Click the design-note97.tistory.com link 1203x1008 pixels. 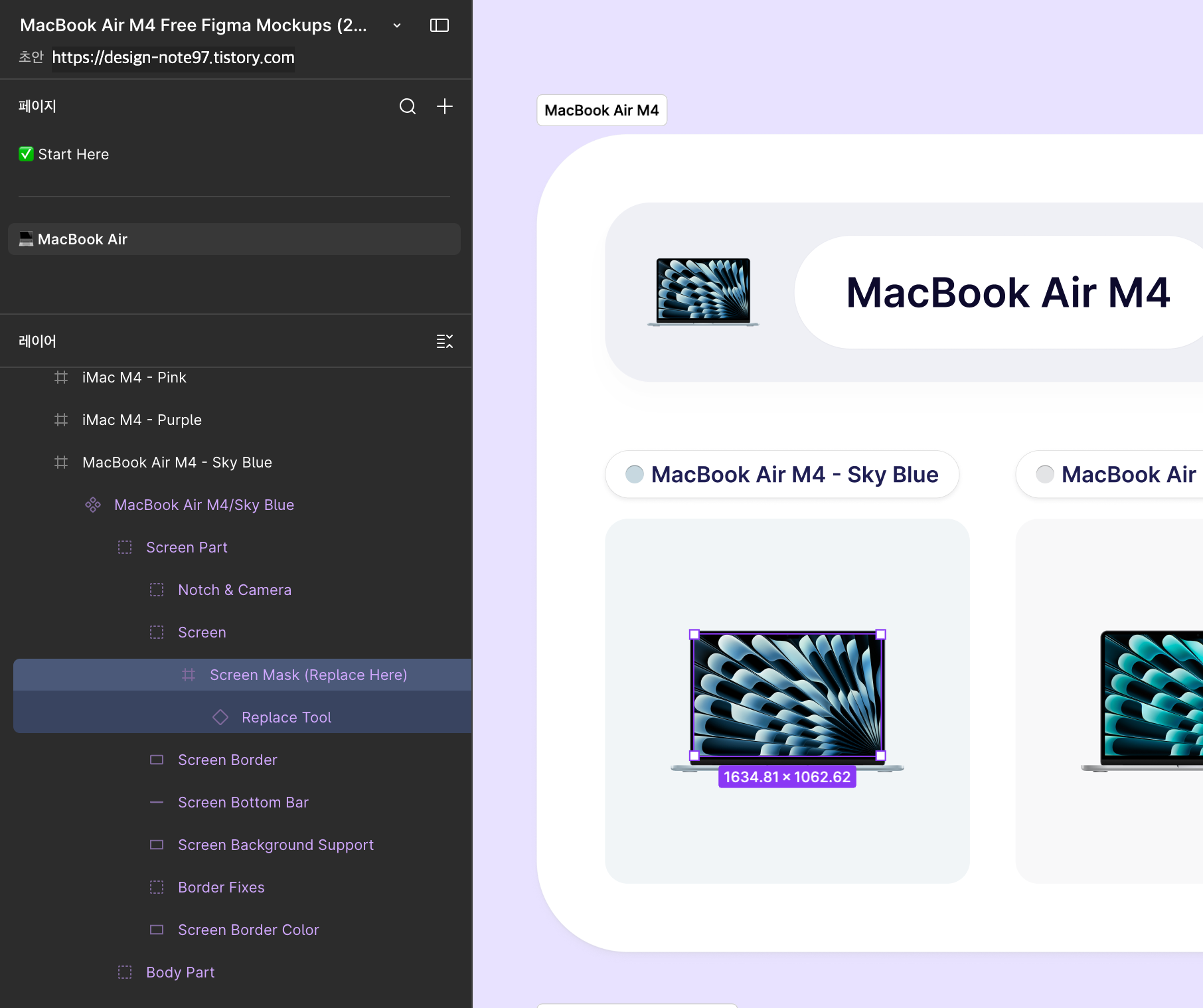tap(173, 57)
